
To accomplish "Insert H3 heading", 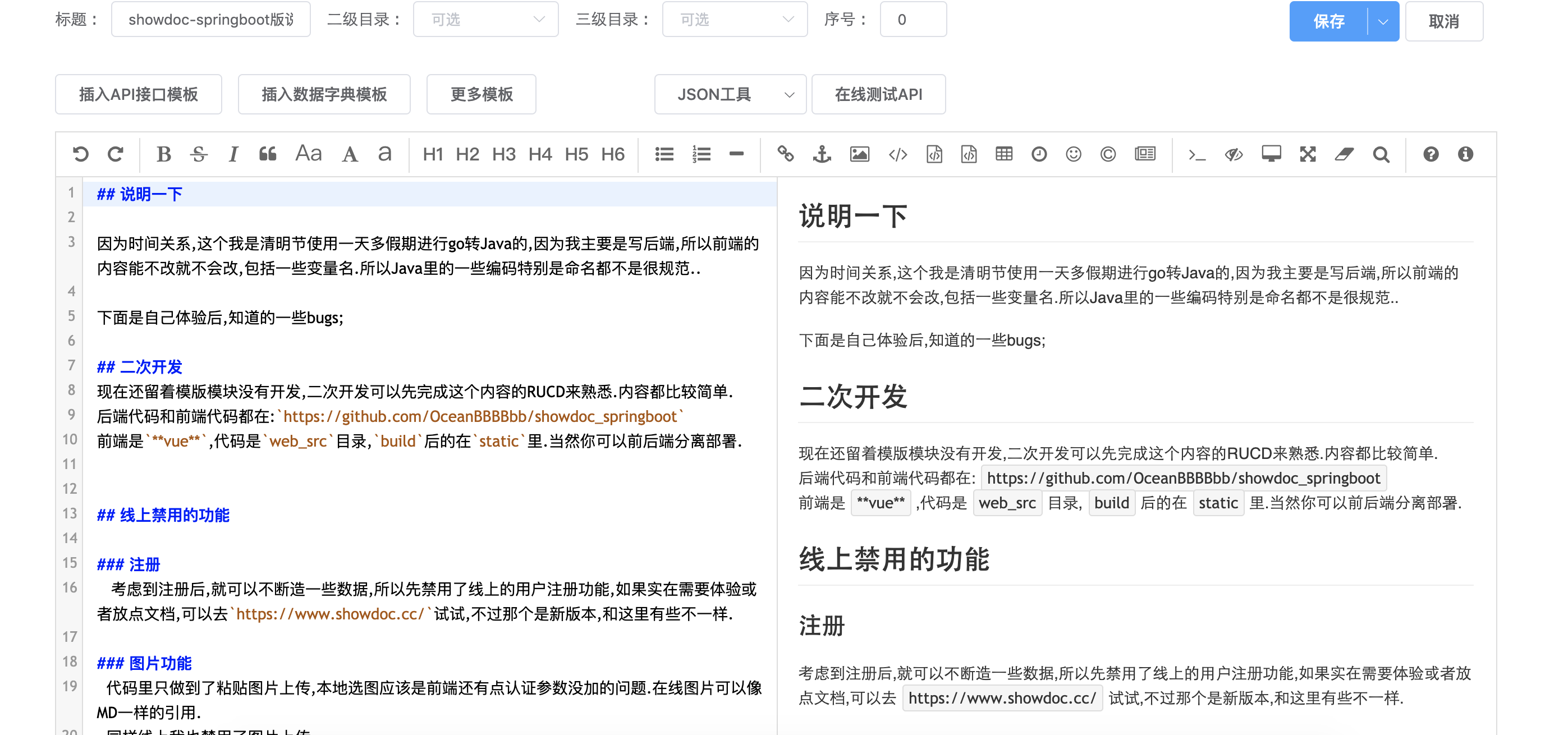I will point(504,154).
